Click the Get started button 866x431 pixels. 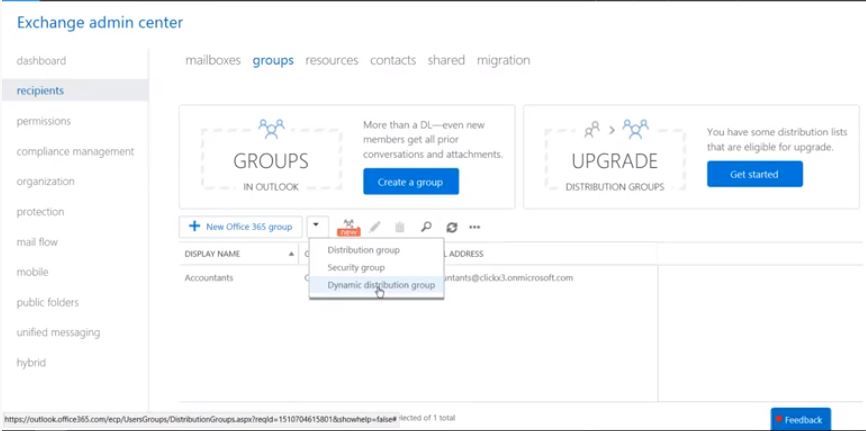(x=754, y=174)
